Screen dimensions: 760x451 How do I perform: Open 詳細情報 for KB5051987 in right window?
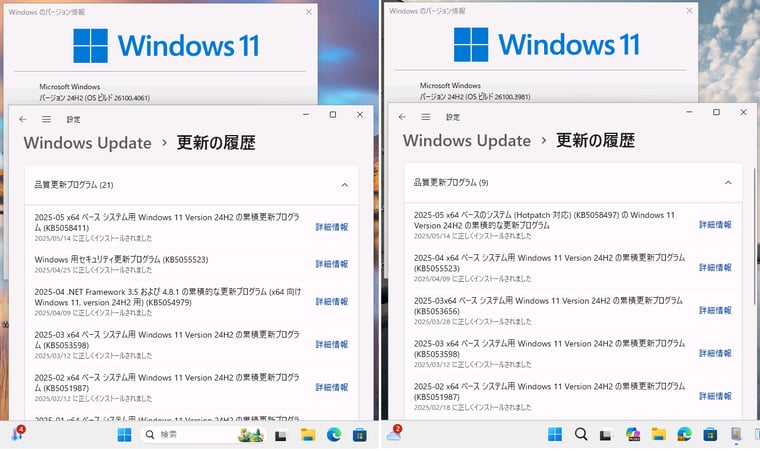pos(715,396)
